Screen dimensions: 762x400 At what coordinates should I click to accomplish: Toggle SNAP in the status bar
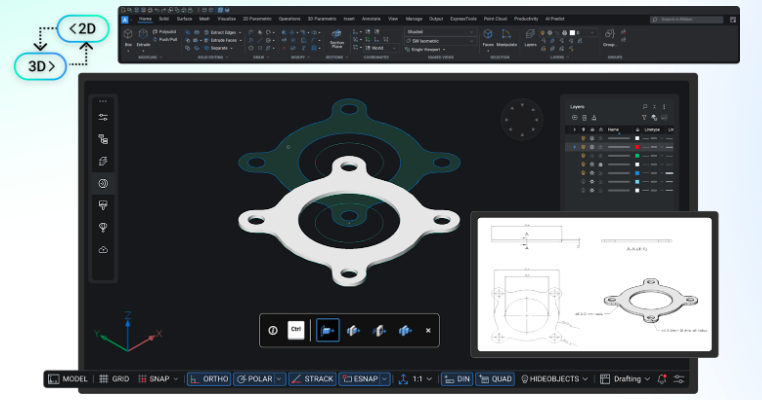[x=154, y=379]
